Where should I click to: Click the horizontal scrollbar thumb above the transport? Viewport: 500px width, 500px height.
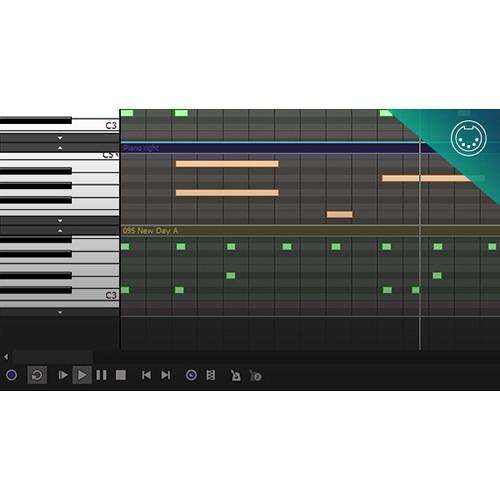[53, 357]
